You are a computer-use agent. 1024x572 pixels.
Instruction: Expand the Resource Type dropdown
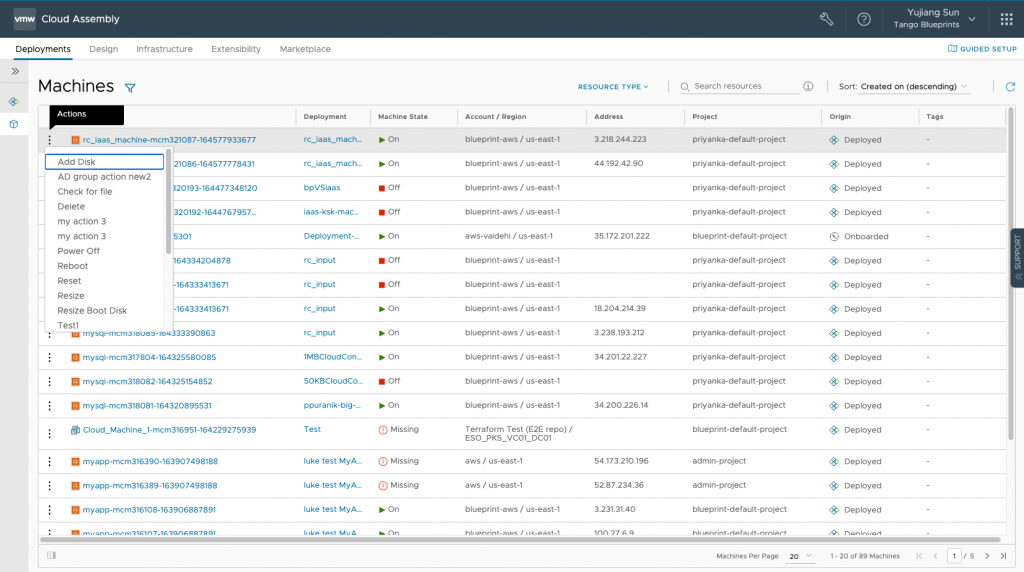[613, 86]
